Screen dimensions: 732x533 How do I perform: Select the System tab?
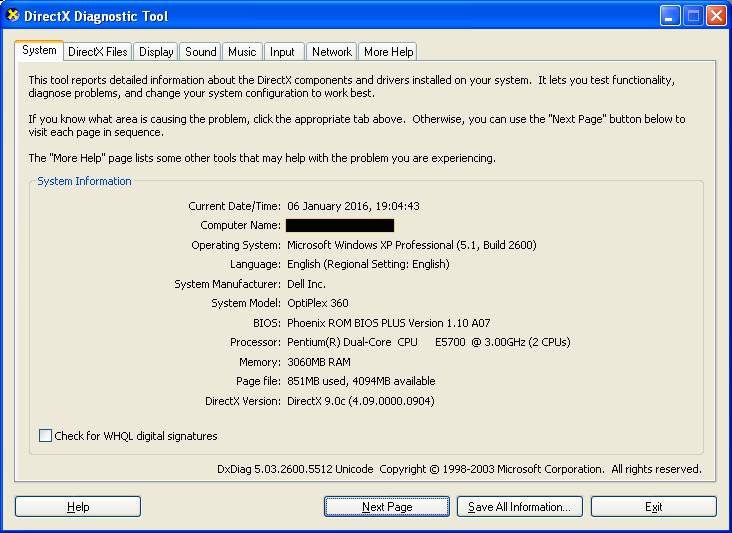39,50
